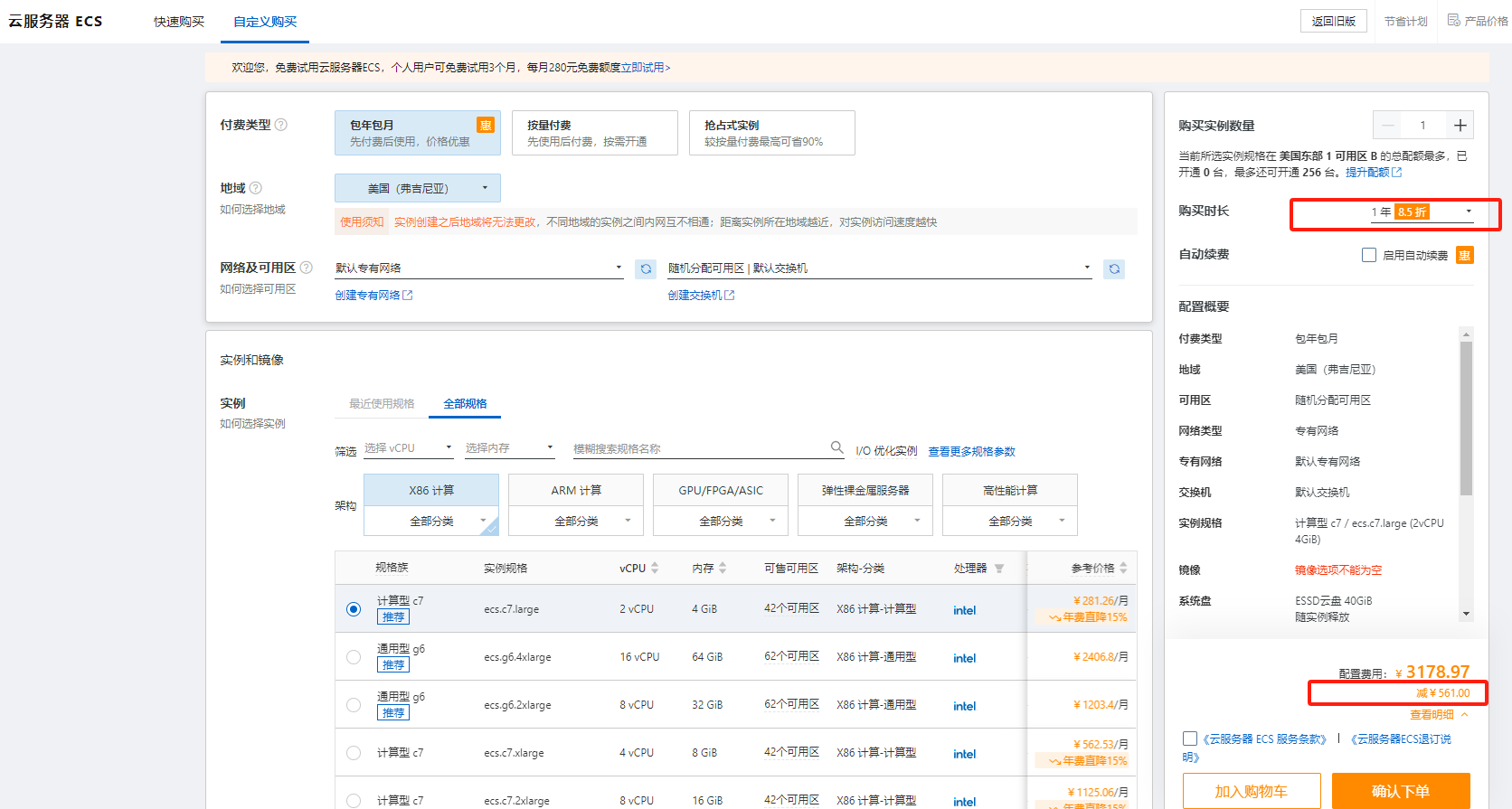
Task: Open the 选择内存 filter dropdown
Action: click(510, 448)
